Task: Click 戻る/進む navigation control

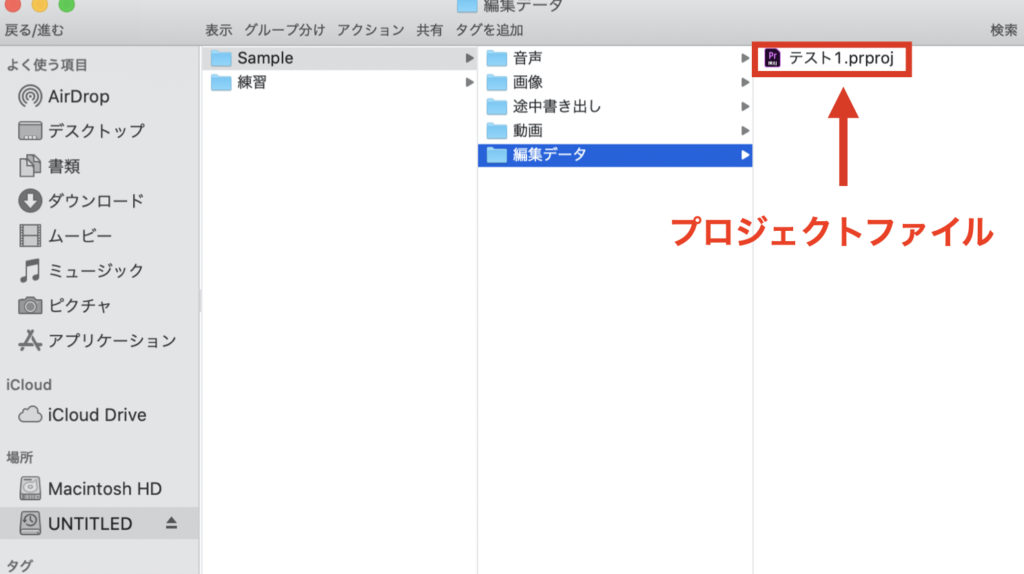Action: pyautogui.click(x=34, y=30)
